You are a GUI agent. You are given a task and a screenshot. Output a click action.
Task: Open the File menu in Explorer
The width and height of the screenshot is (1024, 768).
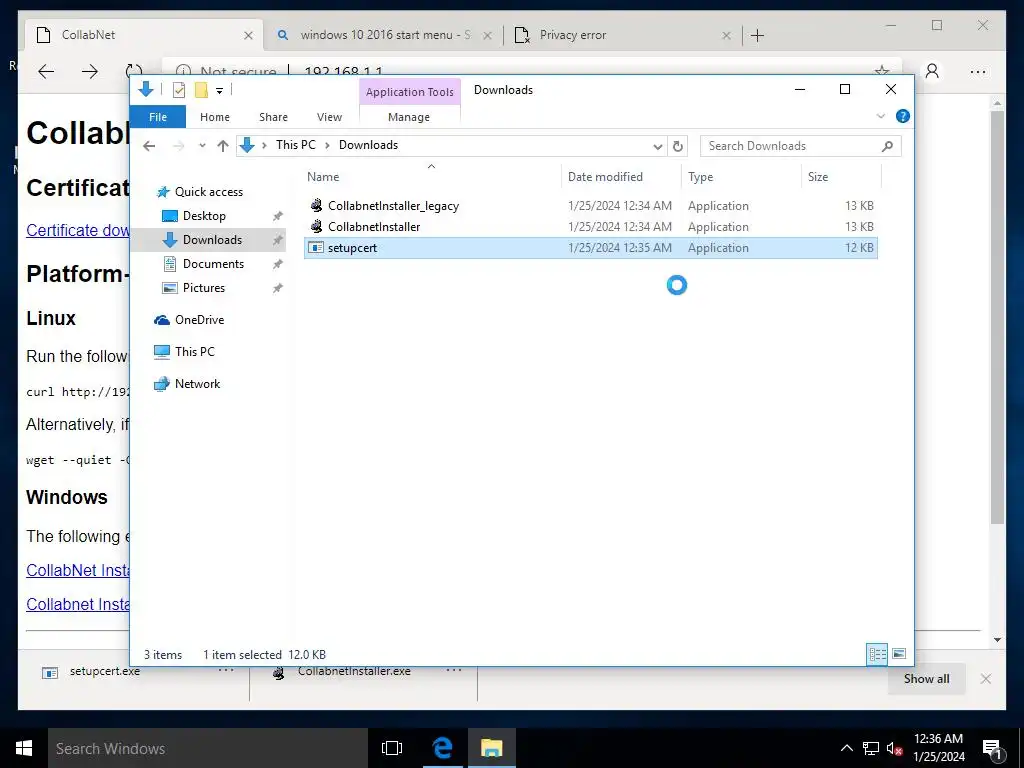click(158, 117)
